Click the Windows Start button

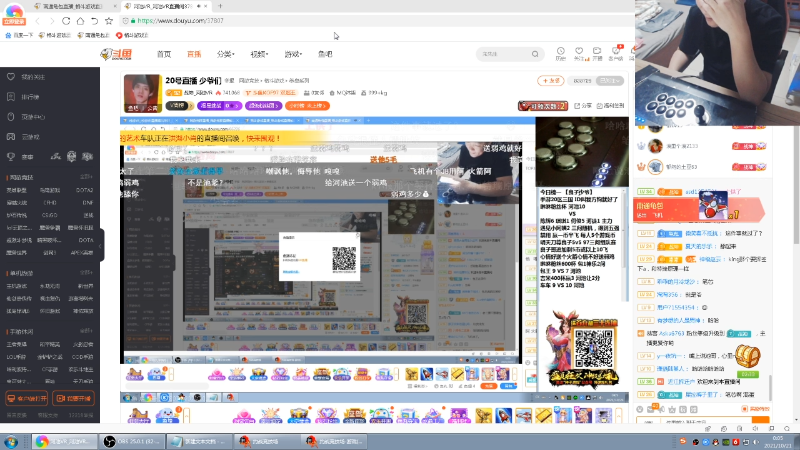point(11,441)
